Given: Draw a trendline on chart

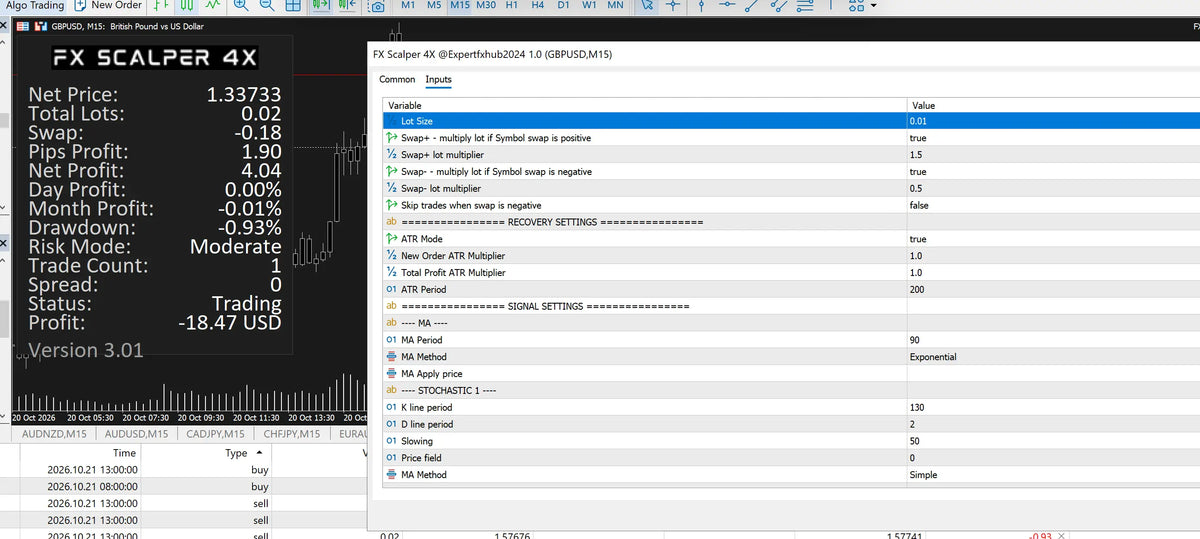Looking at the screenshot, I should [x=753, y=6].
